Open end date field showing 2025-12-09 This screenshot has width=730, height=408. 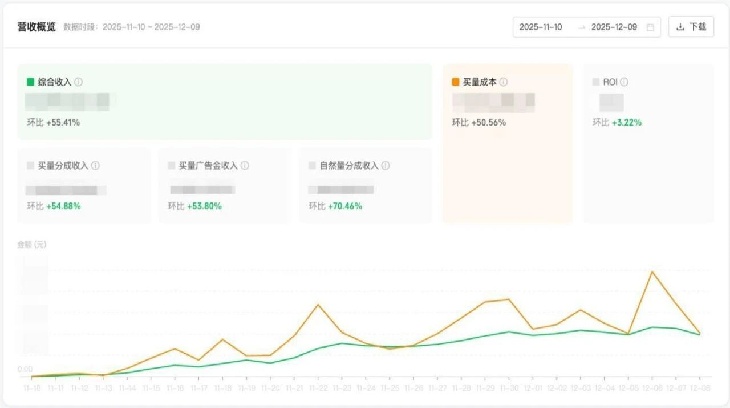pyautogui.click(x=614, y=27)
